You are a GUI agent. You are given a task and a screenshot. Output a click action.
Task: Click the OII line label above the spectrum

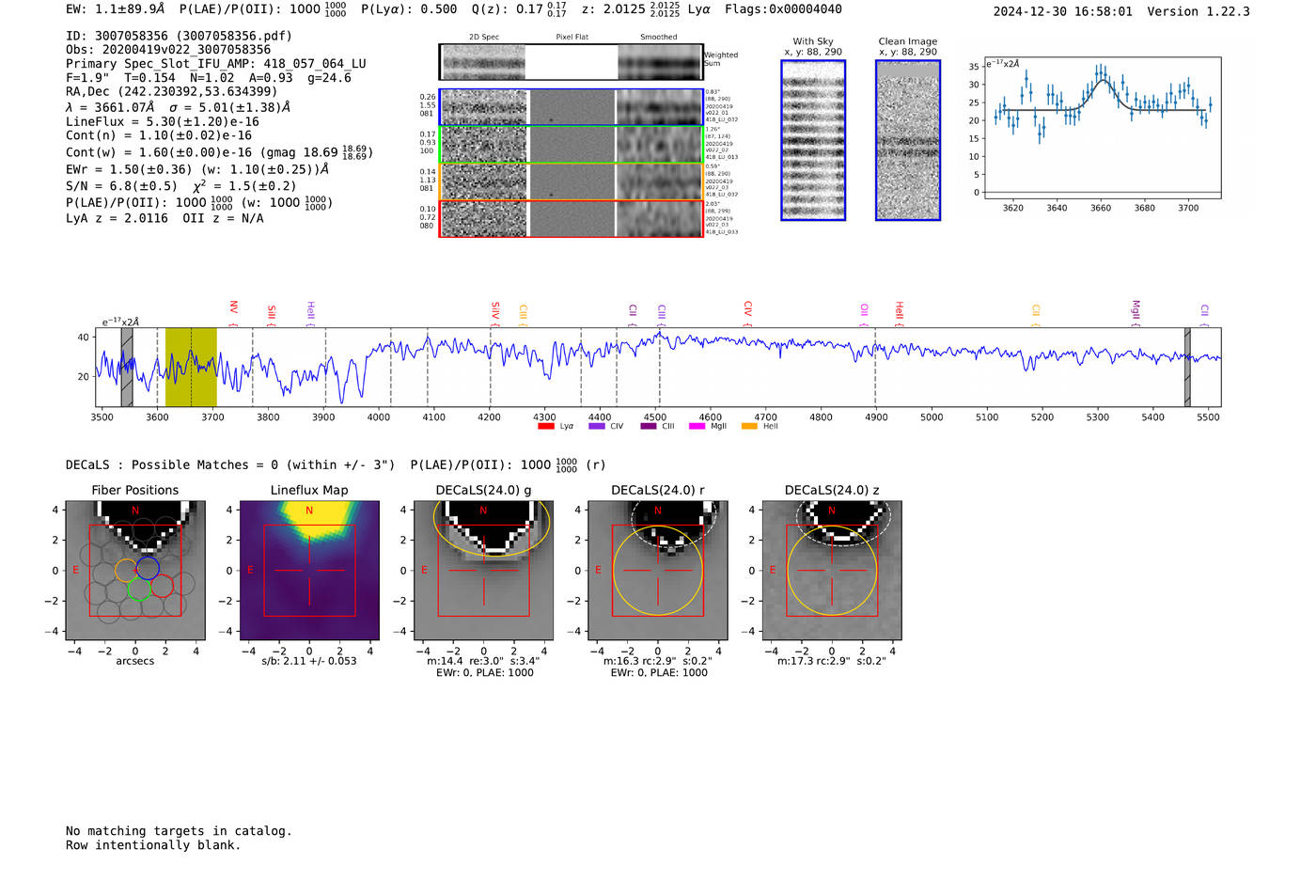864,310
